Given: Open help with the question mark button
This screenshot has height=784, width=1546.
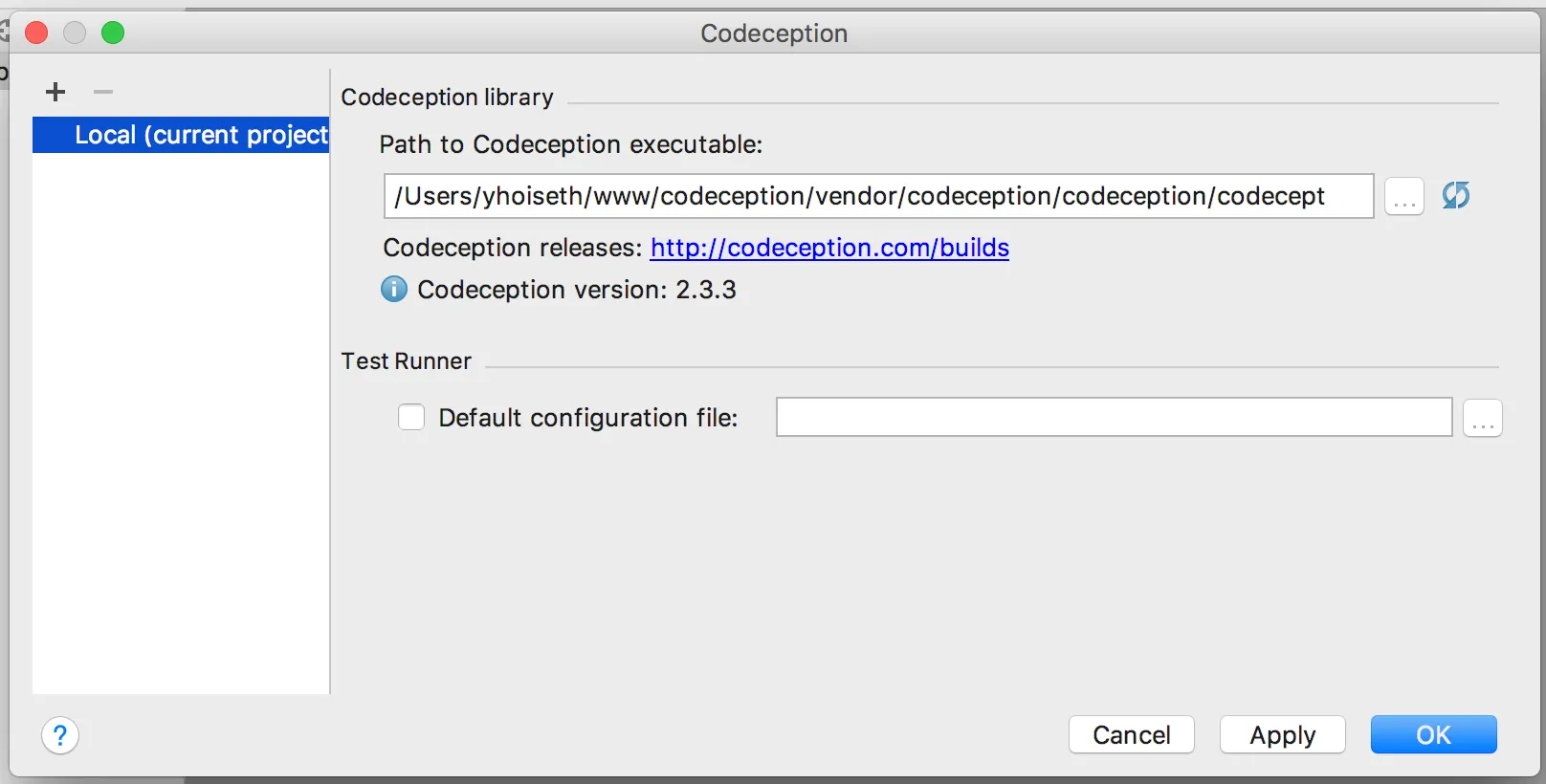Looking at the screenshot, I should [60, 735].
